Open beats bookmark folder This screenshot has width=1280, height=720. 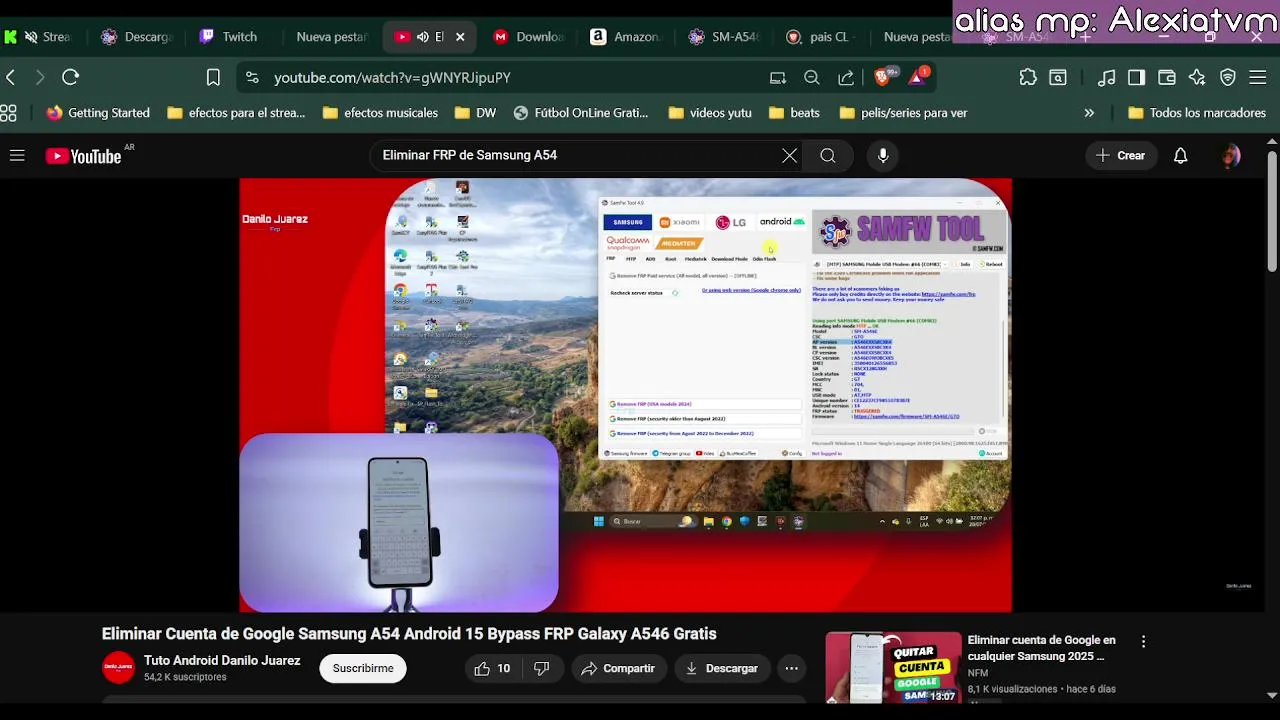tap(794, 113)
